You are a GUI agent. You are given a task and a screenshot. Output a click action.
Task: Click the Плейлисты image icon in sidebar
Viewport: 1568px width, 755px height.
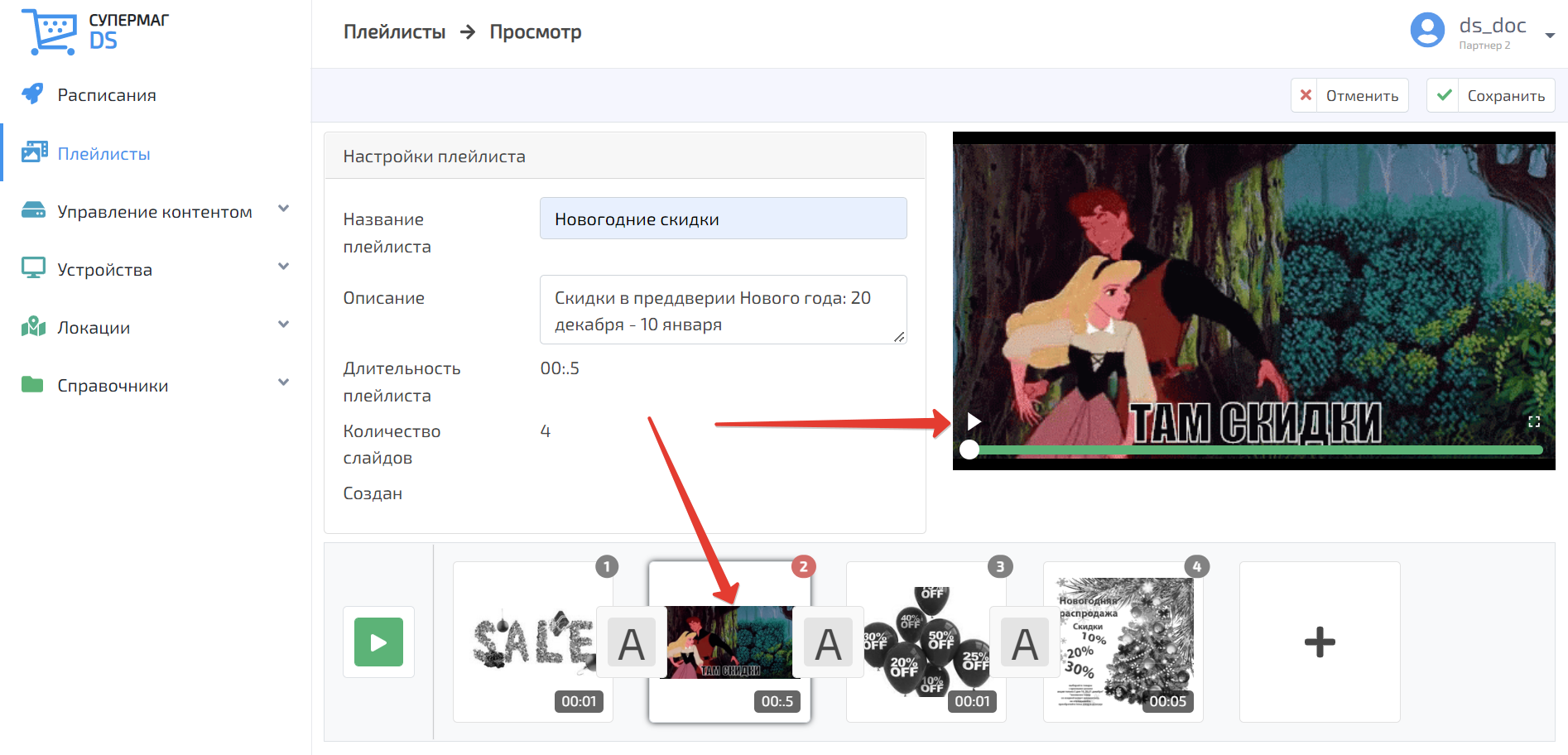click(34, 152)
